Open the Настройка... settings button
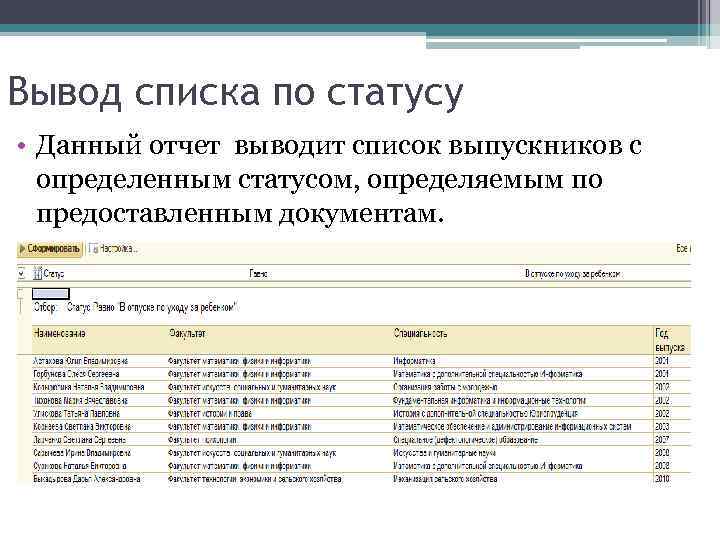This screenshot has width=720, height=540. pyautogui.click(x=113, y=249)
